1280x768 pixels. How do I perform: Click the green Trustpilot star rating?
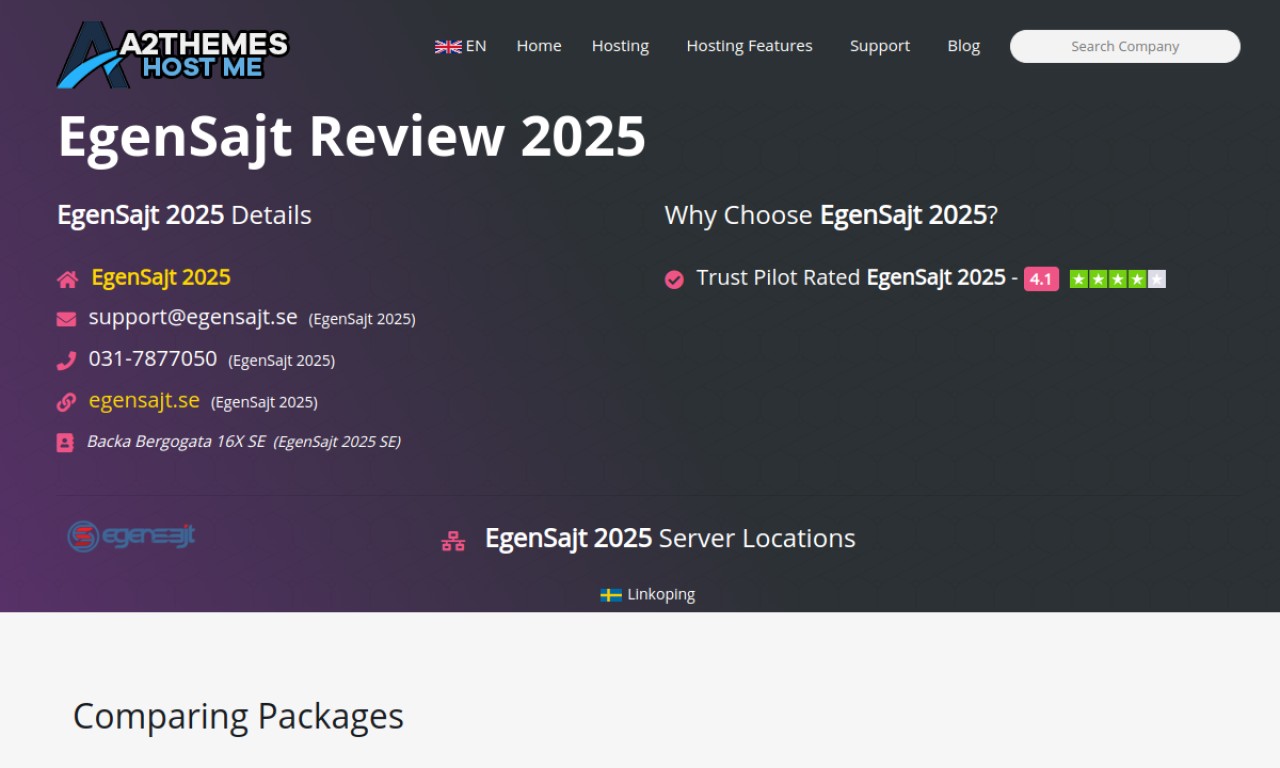pyautogui.click(x=1118, y=279)
